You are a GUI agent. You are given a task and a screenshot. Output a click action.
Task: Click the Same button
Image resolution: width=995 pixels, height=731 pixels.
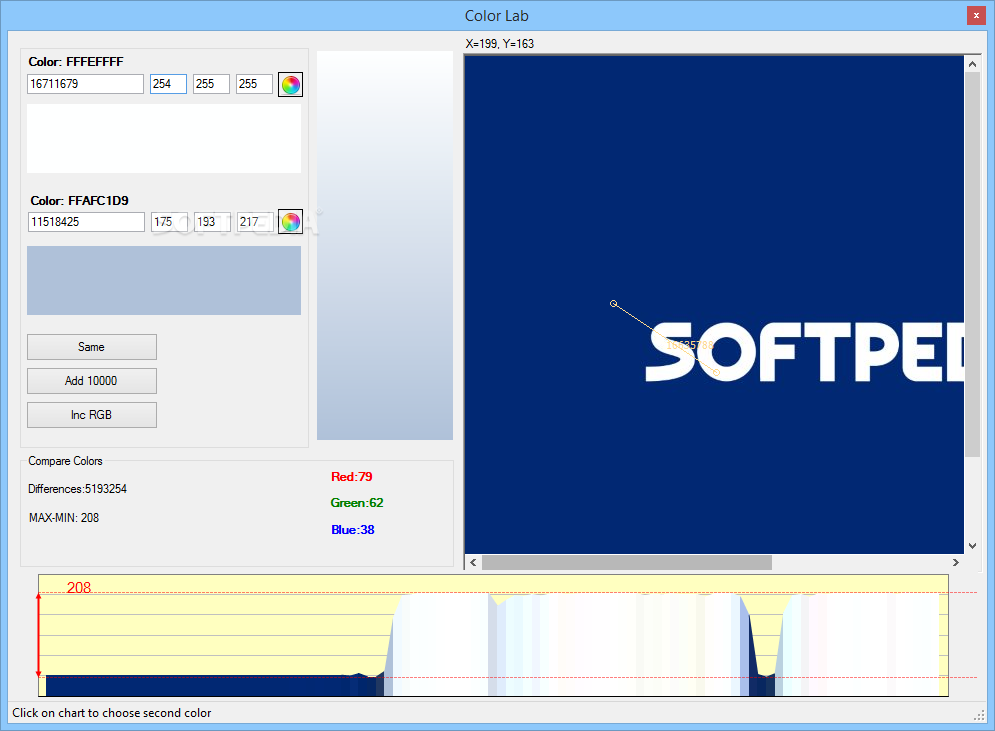[x=92, y=347]
